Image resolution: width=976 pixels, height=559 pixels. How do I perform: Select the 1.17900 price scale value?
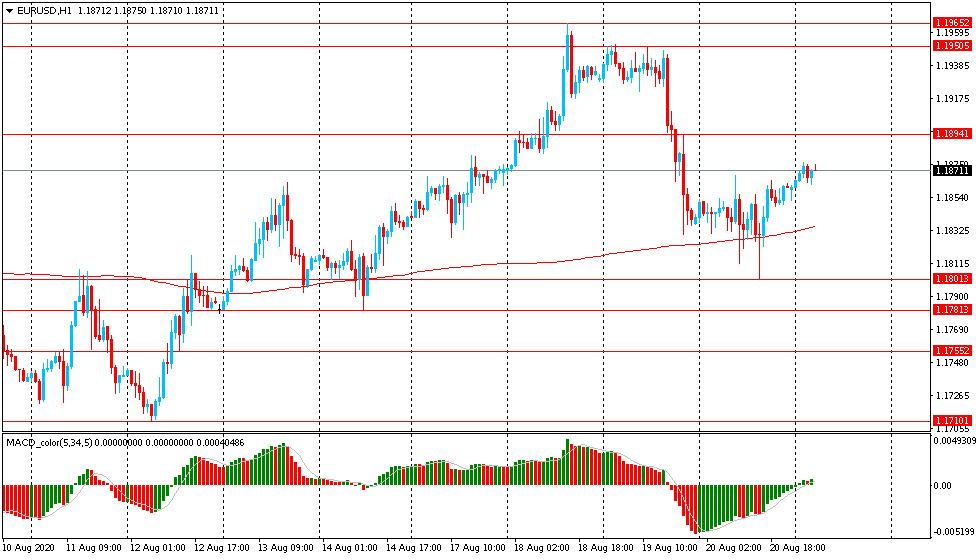click(x=953, y=297)
